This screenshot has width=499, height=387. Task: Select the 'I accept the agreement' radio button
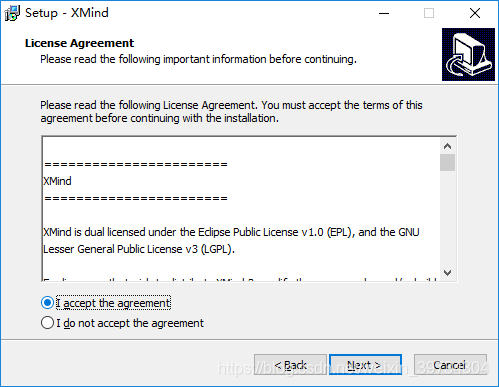(x=47, y=303)
